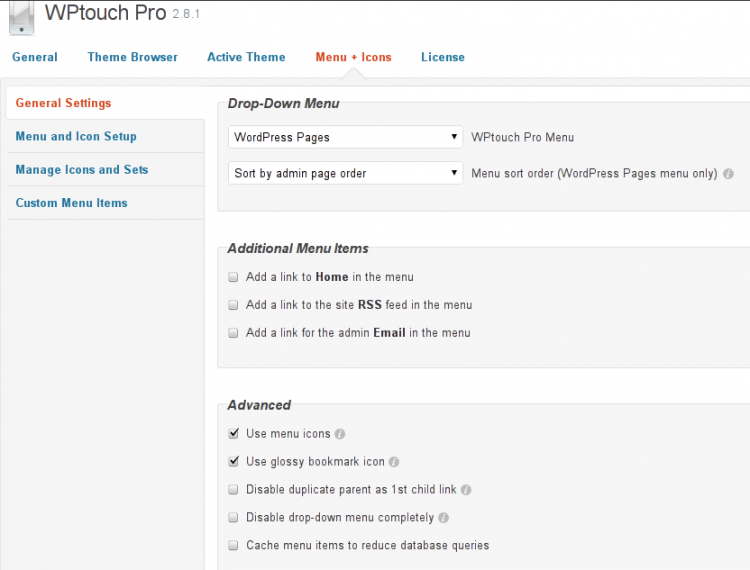Enable Add a link to Home checkbox
Image resolution: width=750 pixels, height=570 pixels.
coord(233,277)
